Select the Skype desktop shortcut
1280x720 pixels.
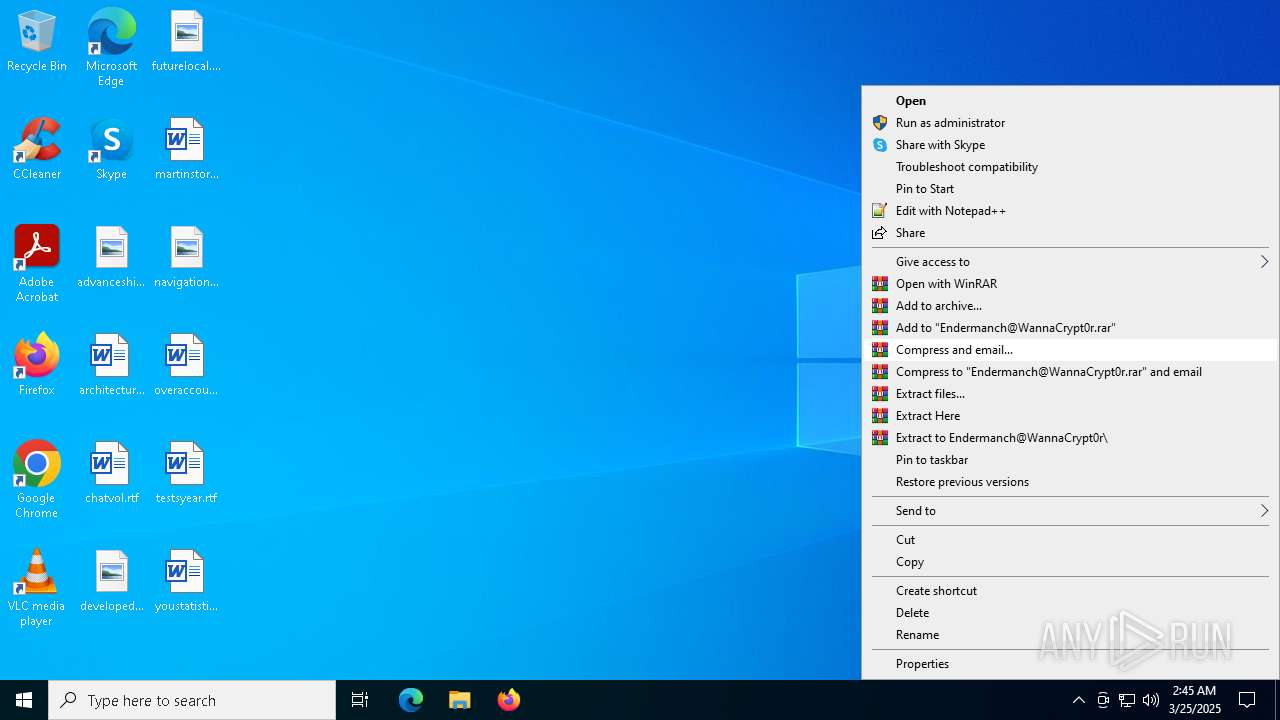[x=111, y=150]
